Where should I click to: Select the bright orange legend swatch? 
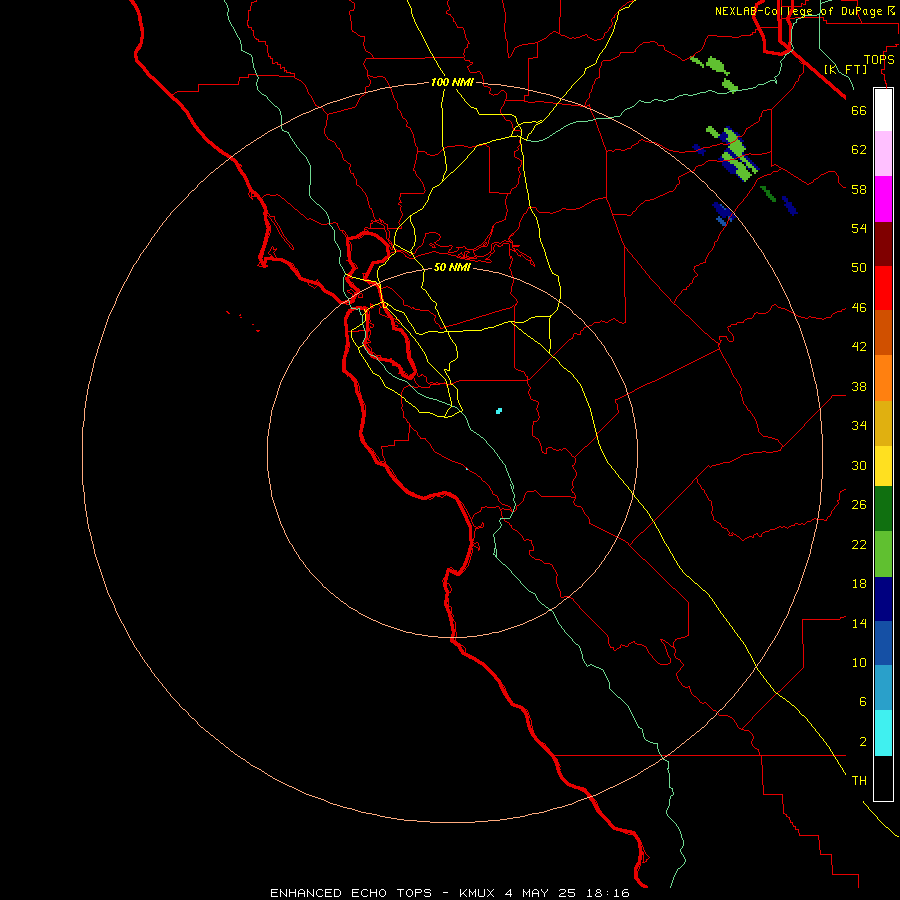tap(883, 378)
